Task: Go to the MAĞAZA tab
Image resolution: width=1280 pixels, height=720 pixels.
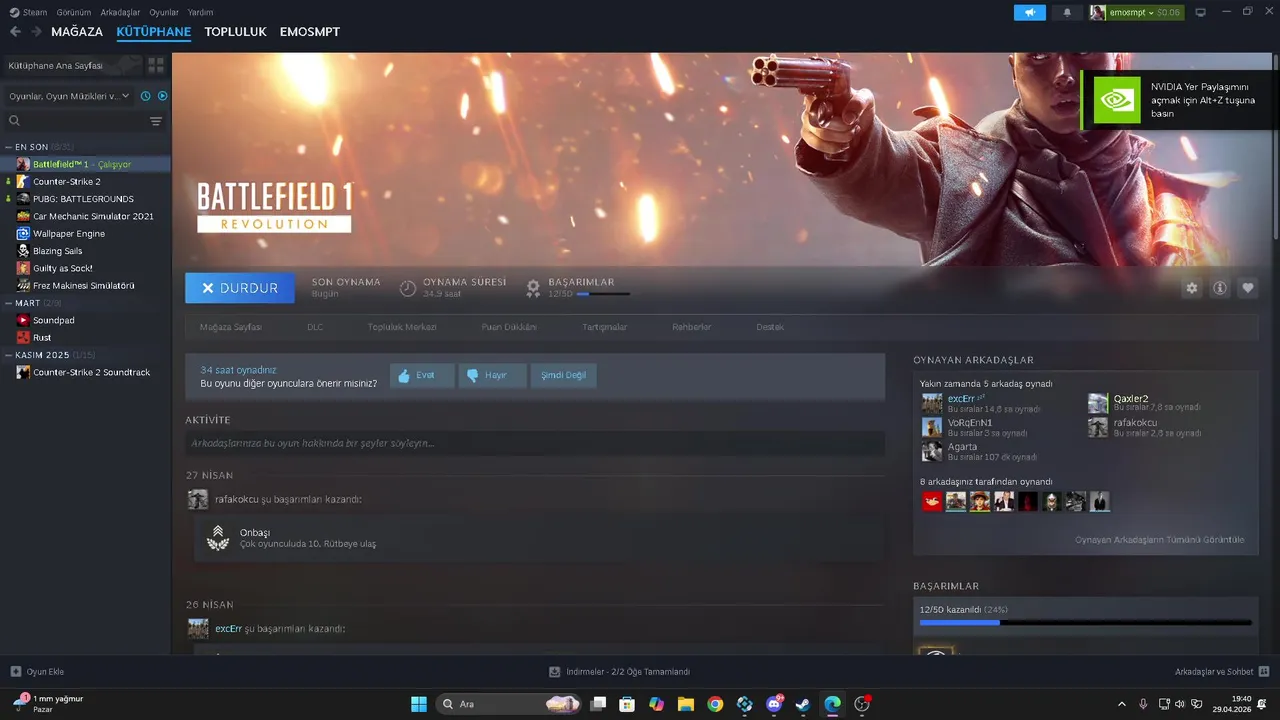Action: click(x=77, y=32)
